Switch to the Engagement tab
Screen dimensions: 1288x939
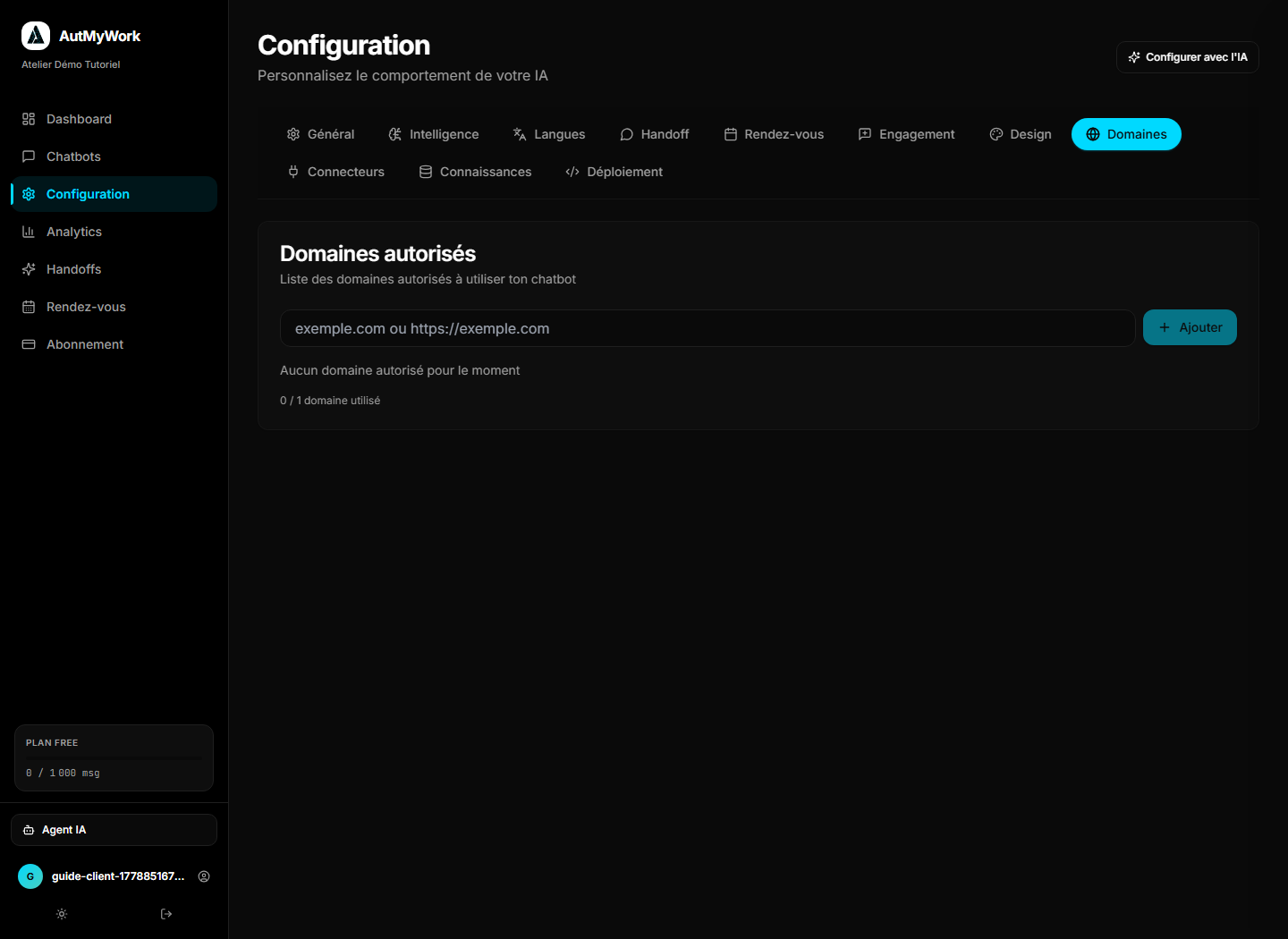pos(907,134)
